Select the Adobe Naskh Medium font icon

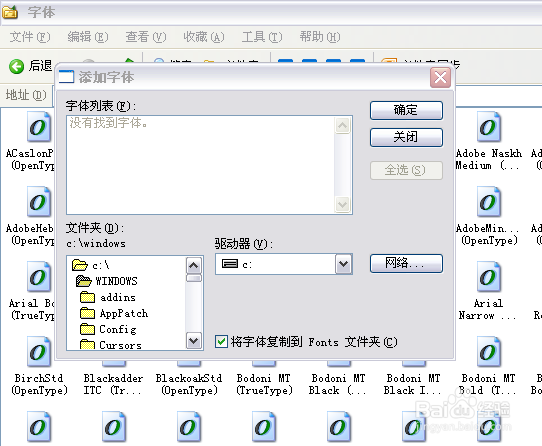pos(489,127)
